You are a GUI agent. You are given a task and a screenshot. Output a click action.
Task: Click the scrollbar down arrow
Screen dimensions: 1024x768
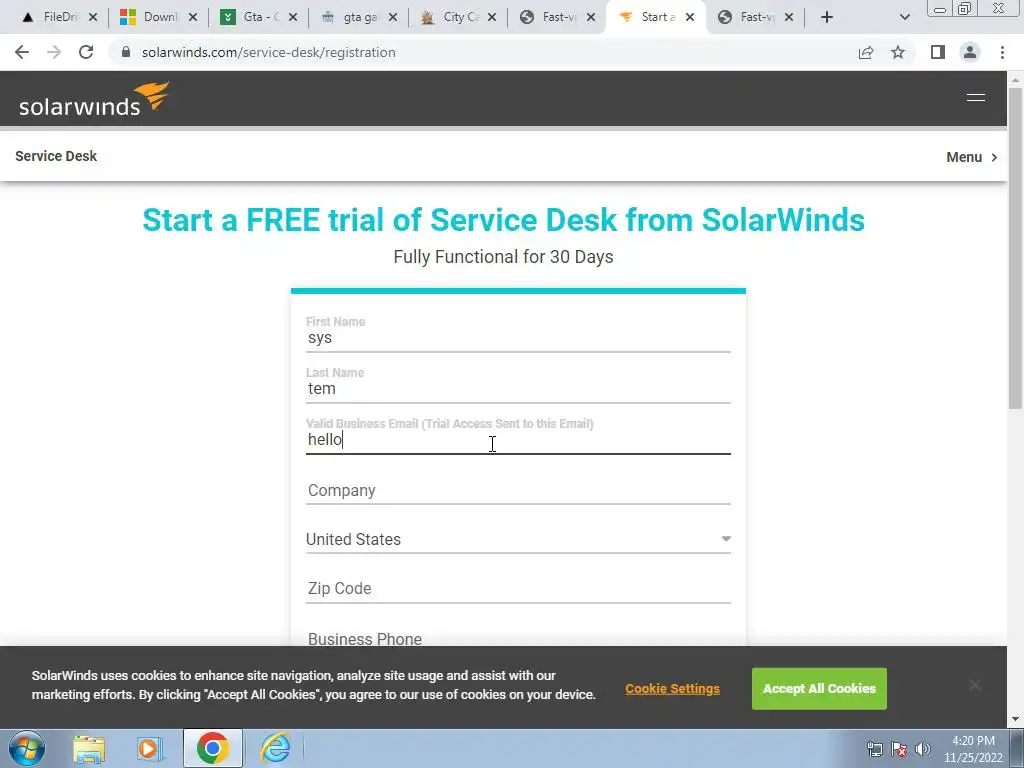[1015, 720]
